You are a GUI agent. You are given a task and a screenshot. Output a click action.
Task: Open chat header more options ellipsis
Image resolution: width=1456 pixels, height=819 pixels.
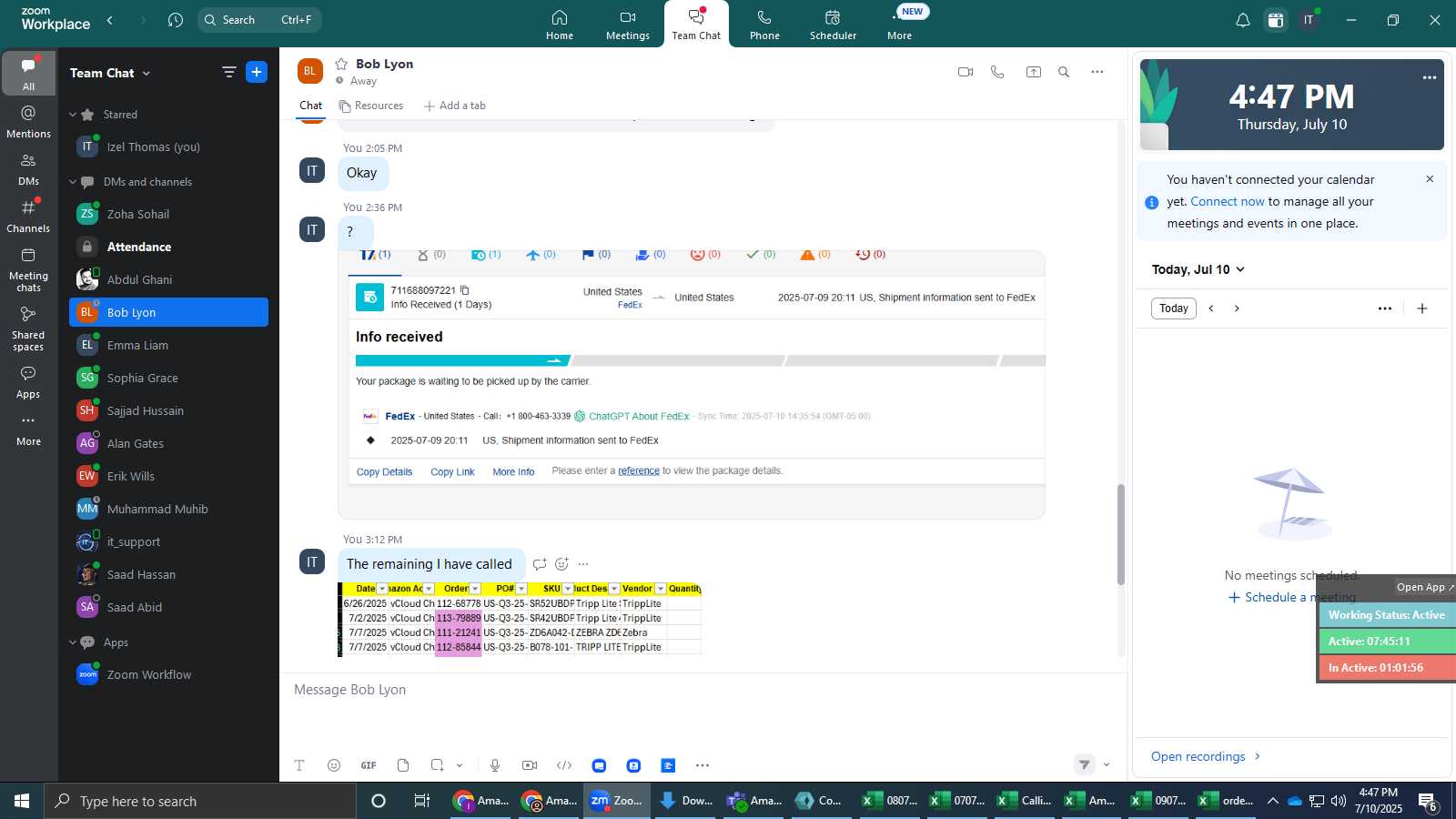tap(1097, 72)
